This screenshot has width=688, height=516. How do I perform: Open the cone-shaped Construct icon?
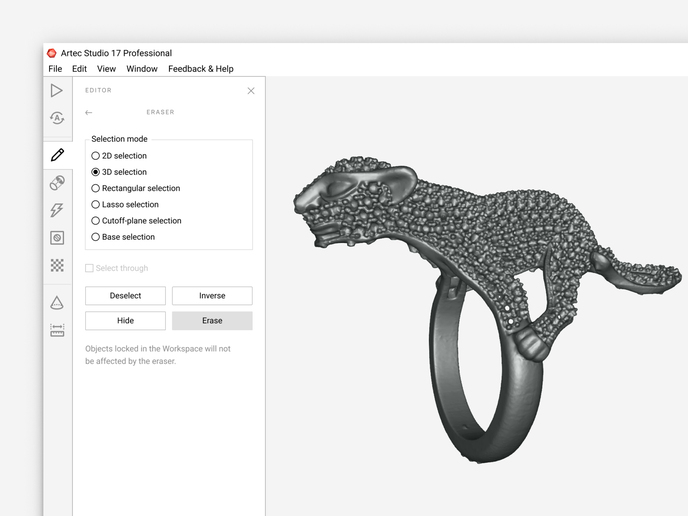tap(57, 302)
